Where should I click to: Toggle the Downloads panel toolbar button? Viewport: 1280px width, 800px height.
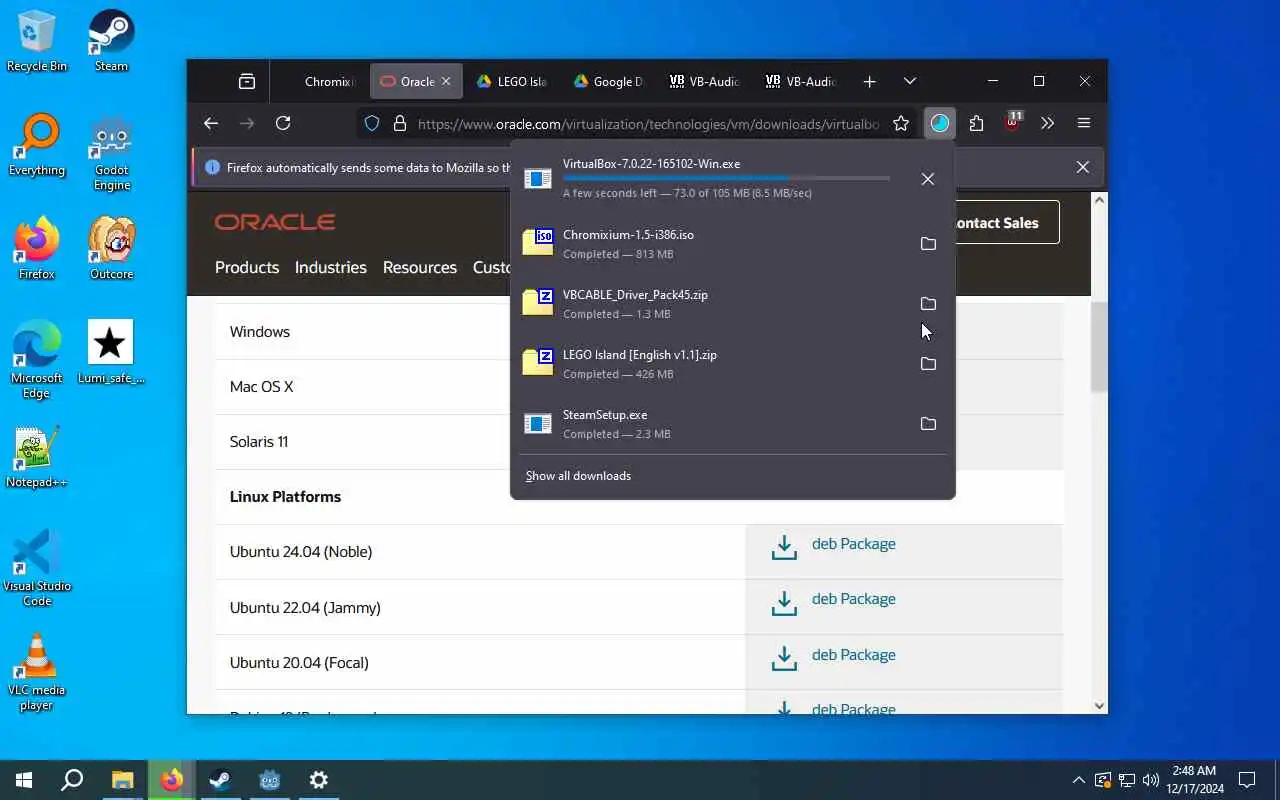coord(939,123)
